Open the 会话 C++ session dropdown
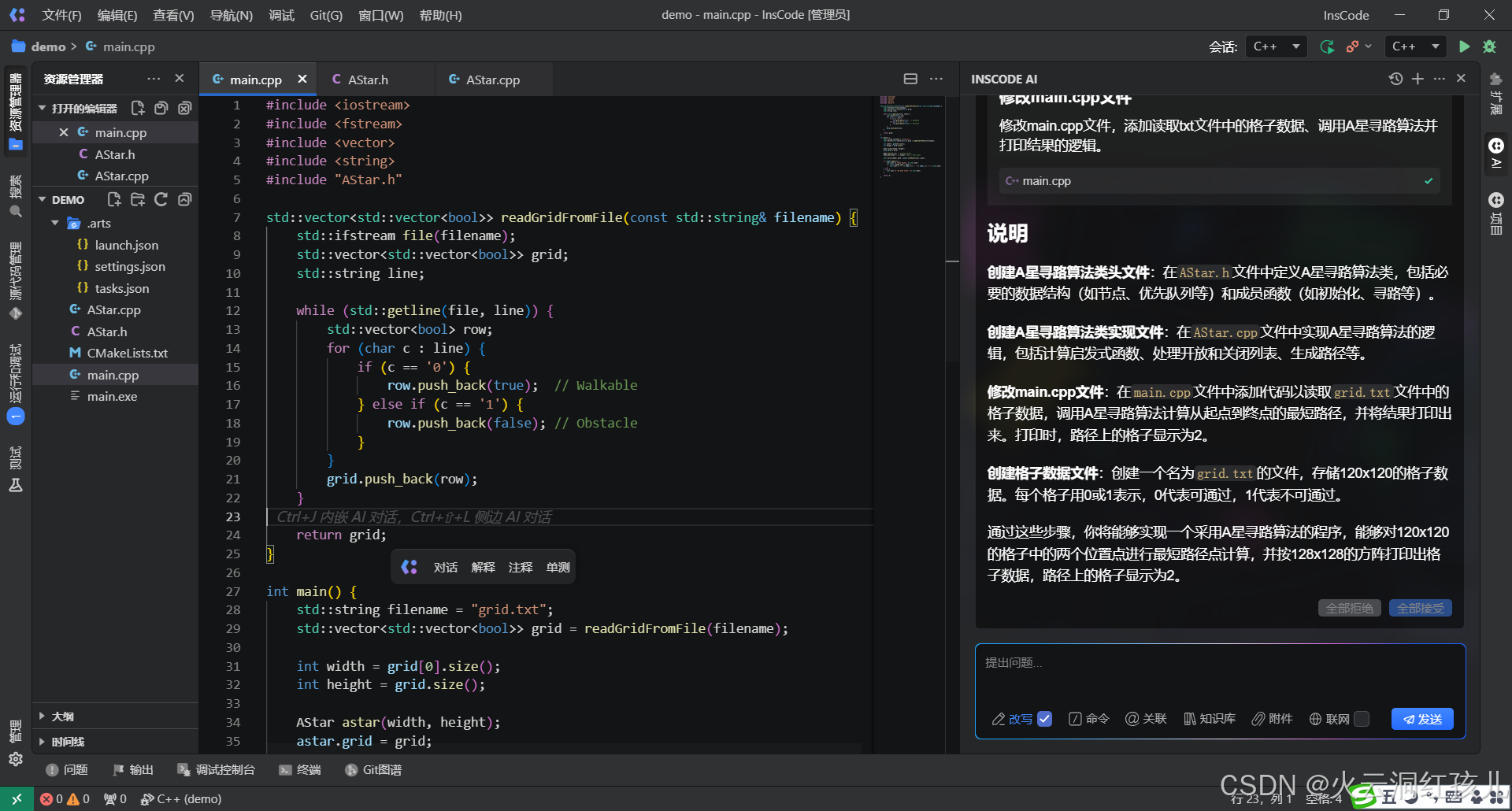This screenshot has width=1512, height=811. click(1276, 46)
